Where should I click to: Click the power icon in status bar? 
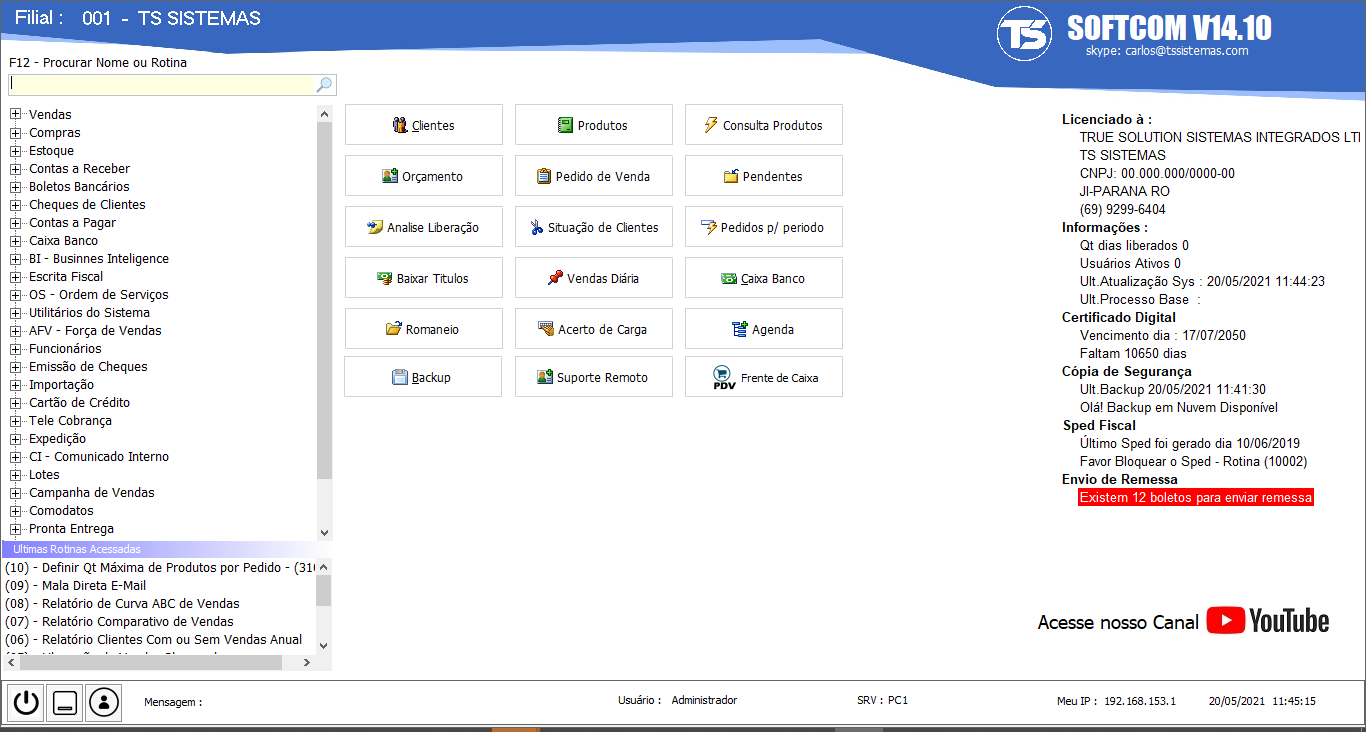click(x=26, y=702)
